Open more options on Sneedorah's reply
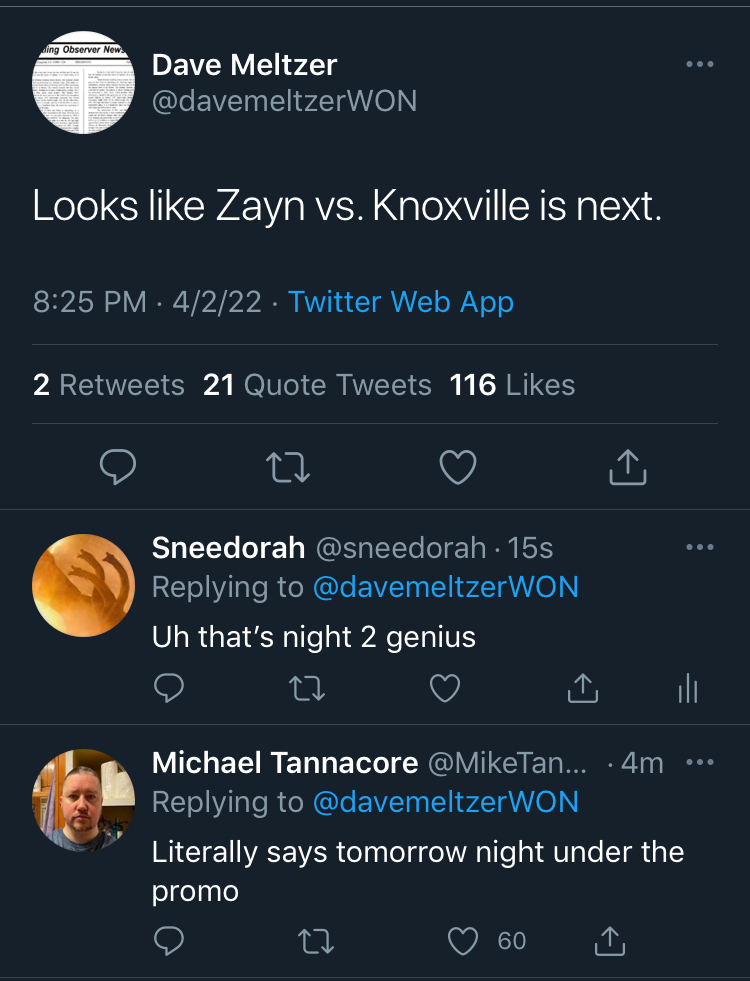Viewport: 750px width, 981px height. [700, 548]
